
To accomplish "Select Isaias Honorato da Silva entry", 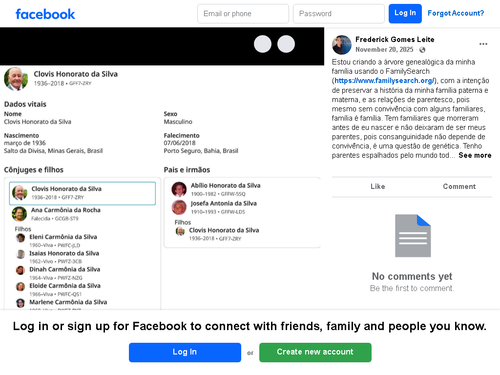I will pyautogui.click(x=64, y=253).
